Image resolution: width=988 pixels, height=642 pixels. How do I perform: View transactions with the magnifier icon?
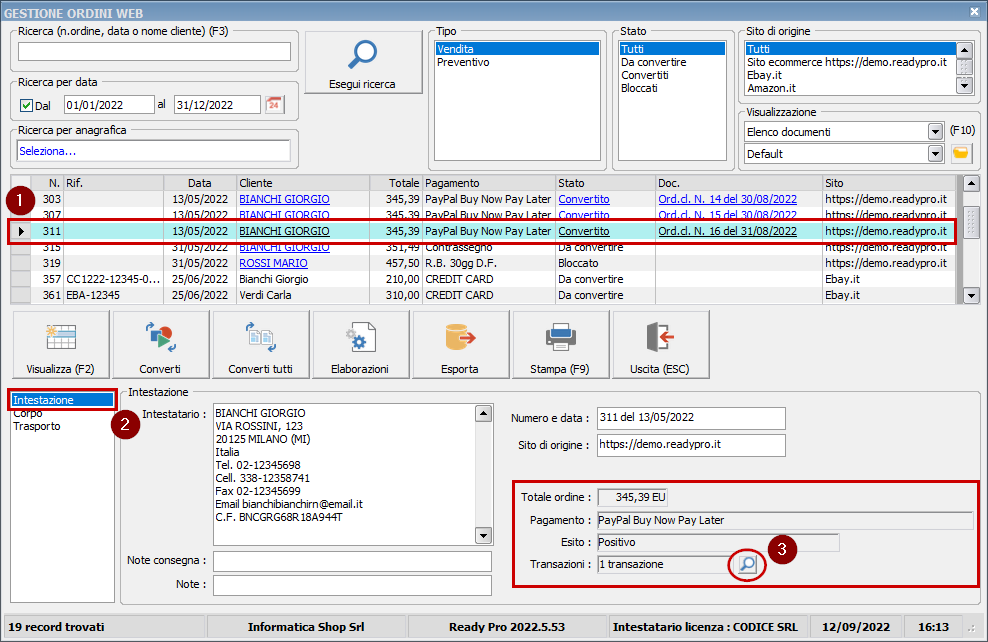click(746, 565)
